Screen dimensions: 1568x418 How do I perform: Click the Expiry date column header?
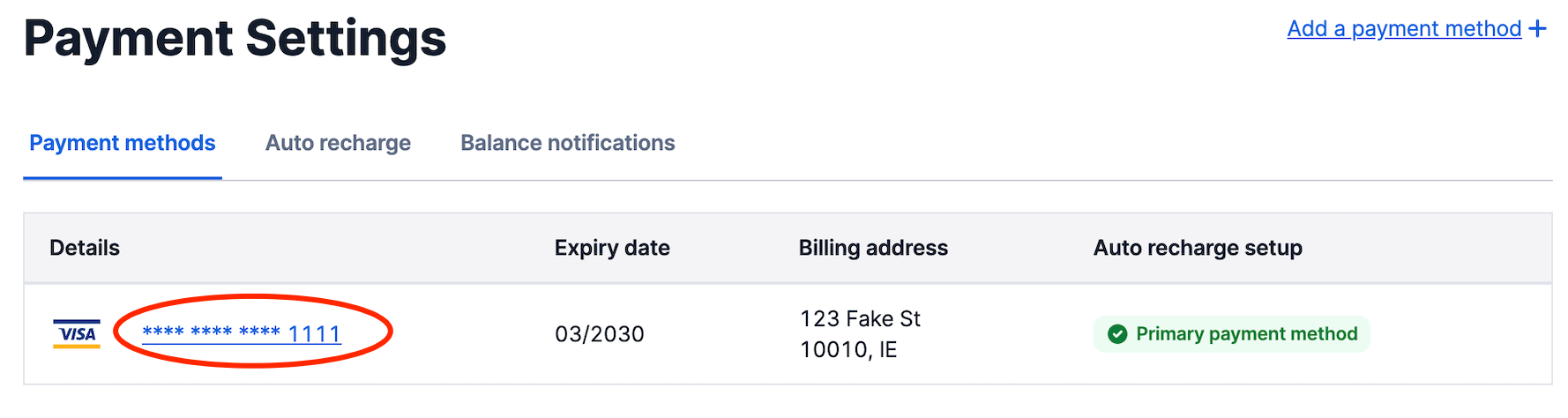click(x=612, y=248)
